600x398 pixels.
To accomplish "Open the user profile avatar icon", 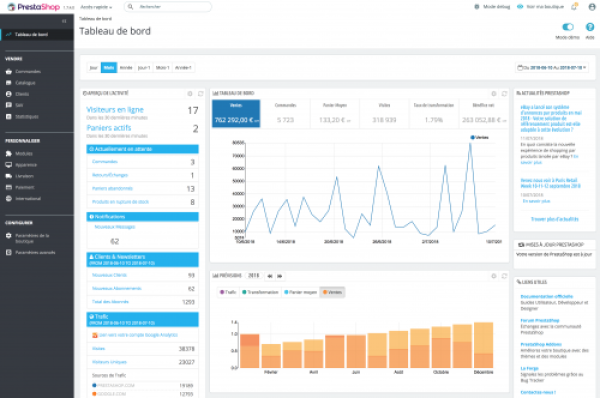I will [592, 7].
